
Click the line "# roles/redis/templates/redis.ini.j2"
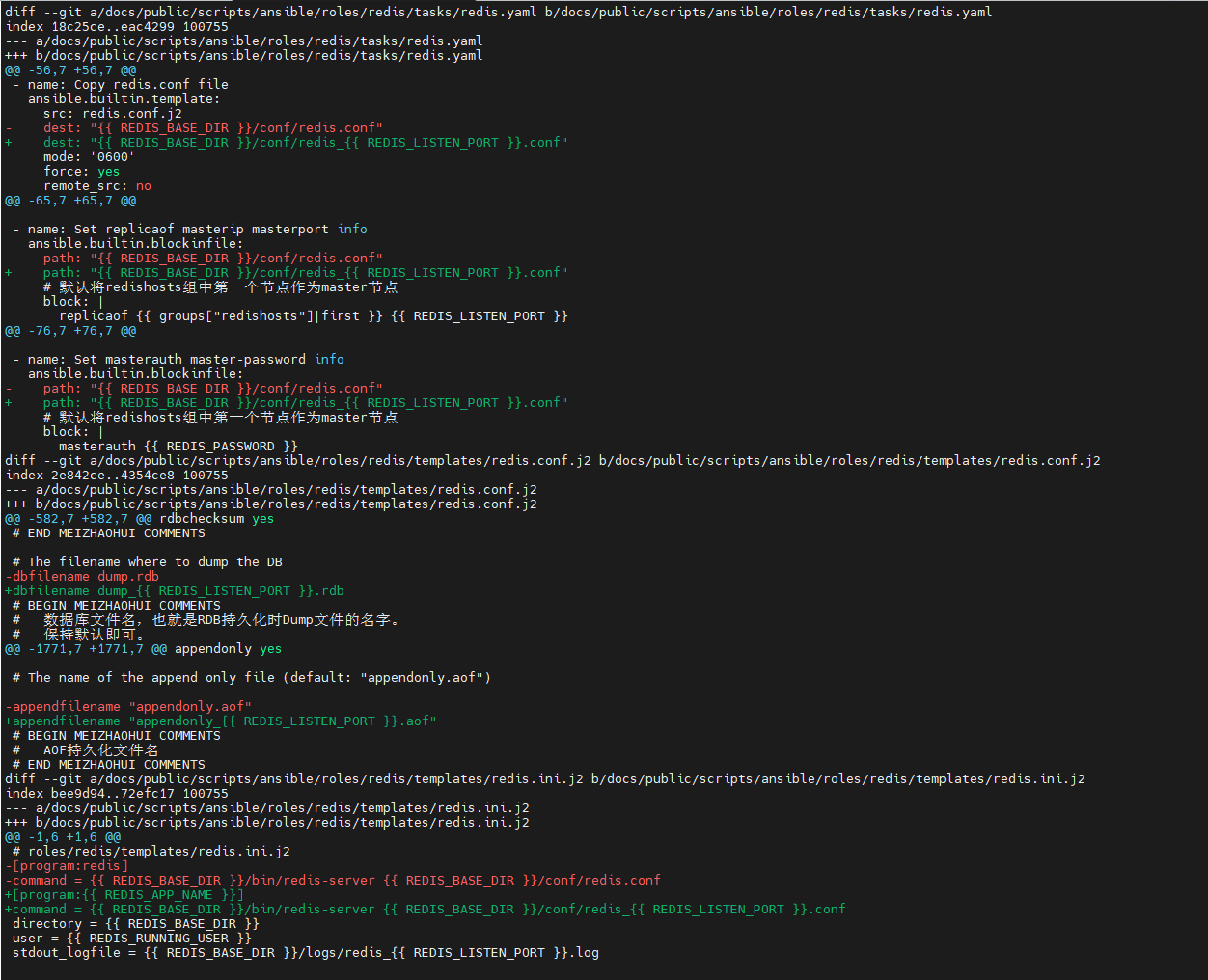click(x=151, y=851)
